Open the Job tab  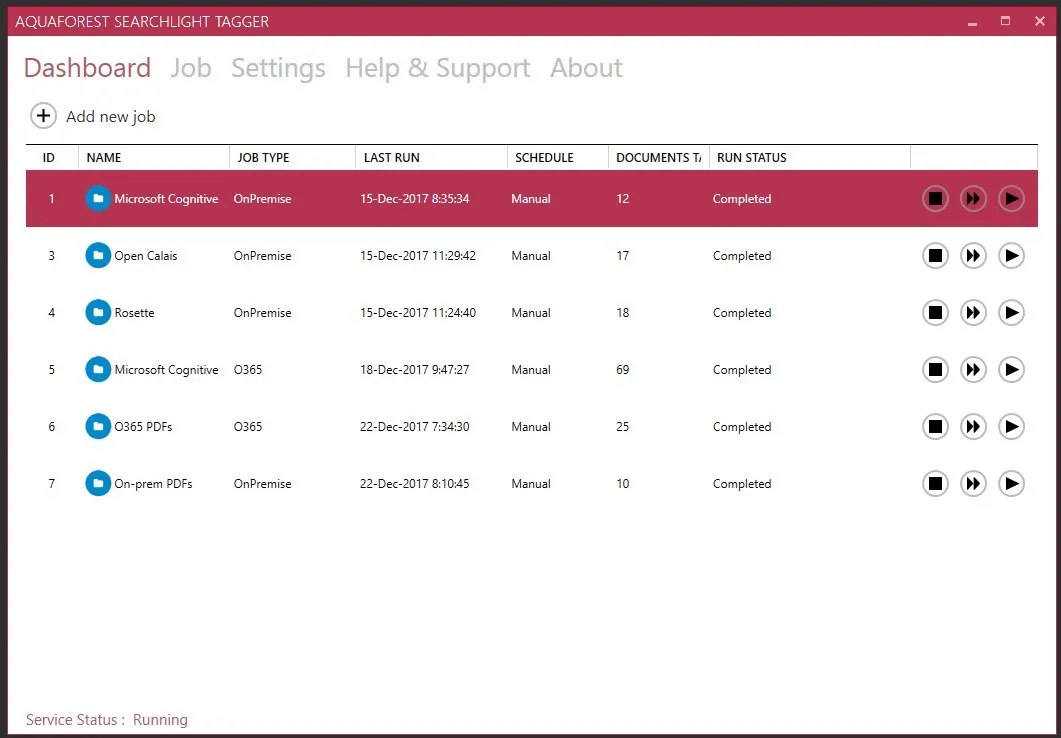(190, 68)
